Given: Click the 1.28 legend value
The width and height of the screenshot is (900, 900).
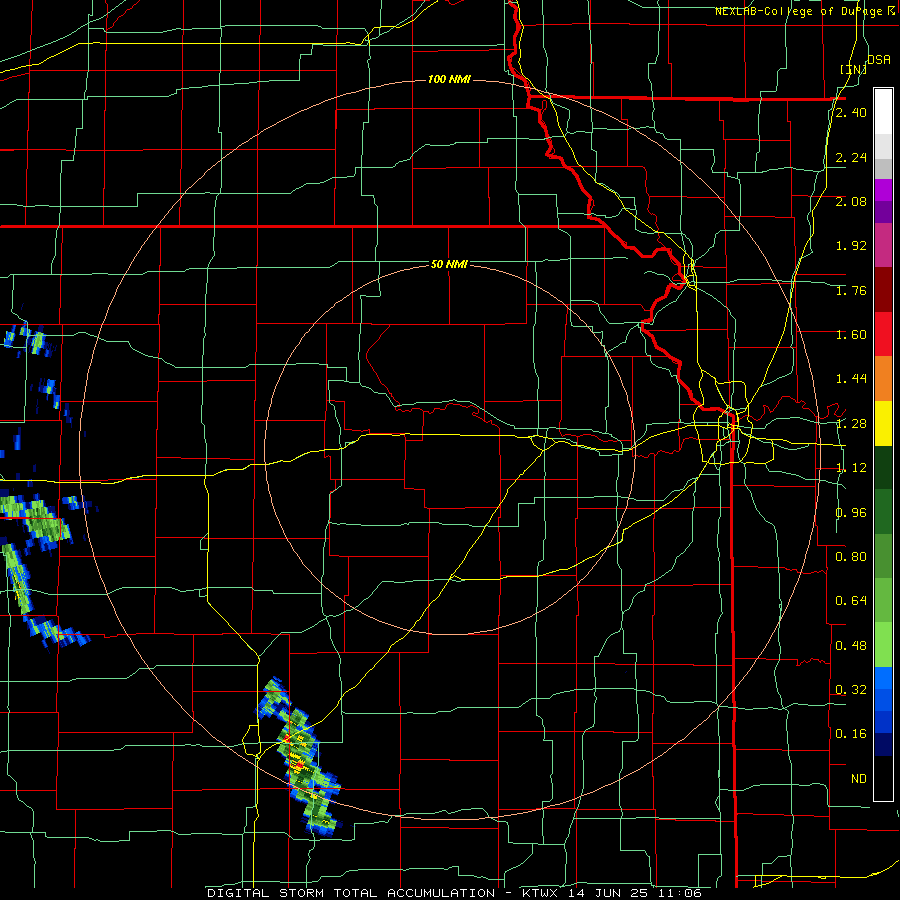Looking at the screenshot, I should [851, 424].
